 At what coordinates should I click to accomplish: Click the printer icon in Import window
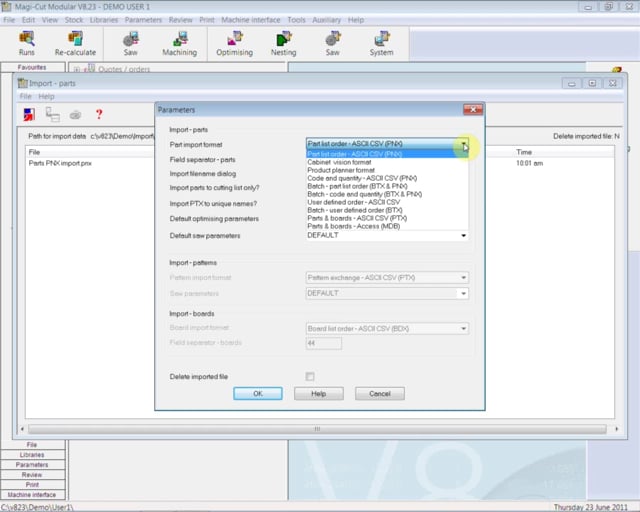coord(76,115)
